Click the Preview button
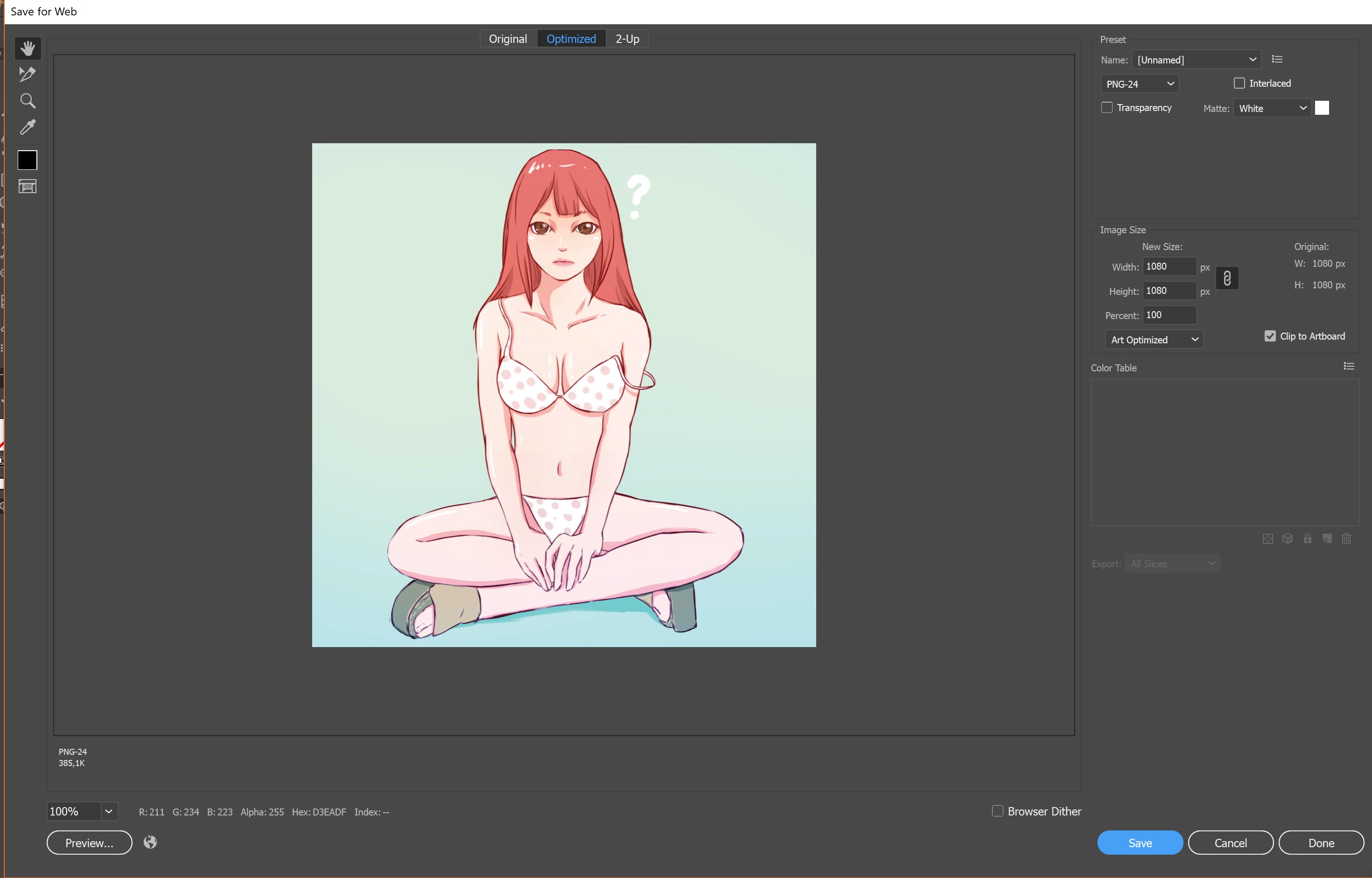Screen dimensions: 1372x878 88,843
